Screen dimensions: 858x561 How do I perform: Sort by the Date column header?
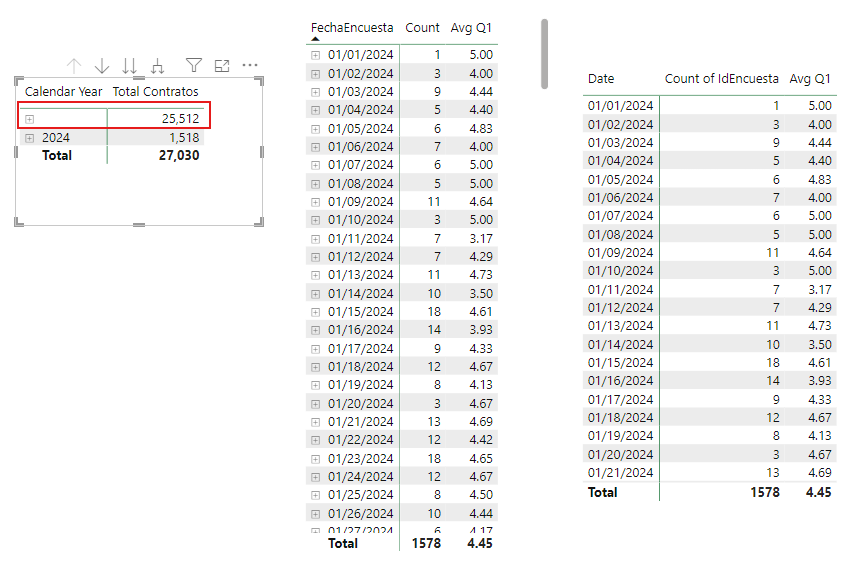(601, 79)
